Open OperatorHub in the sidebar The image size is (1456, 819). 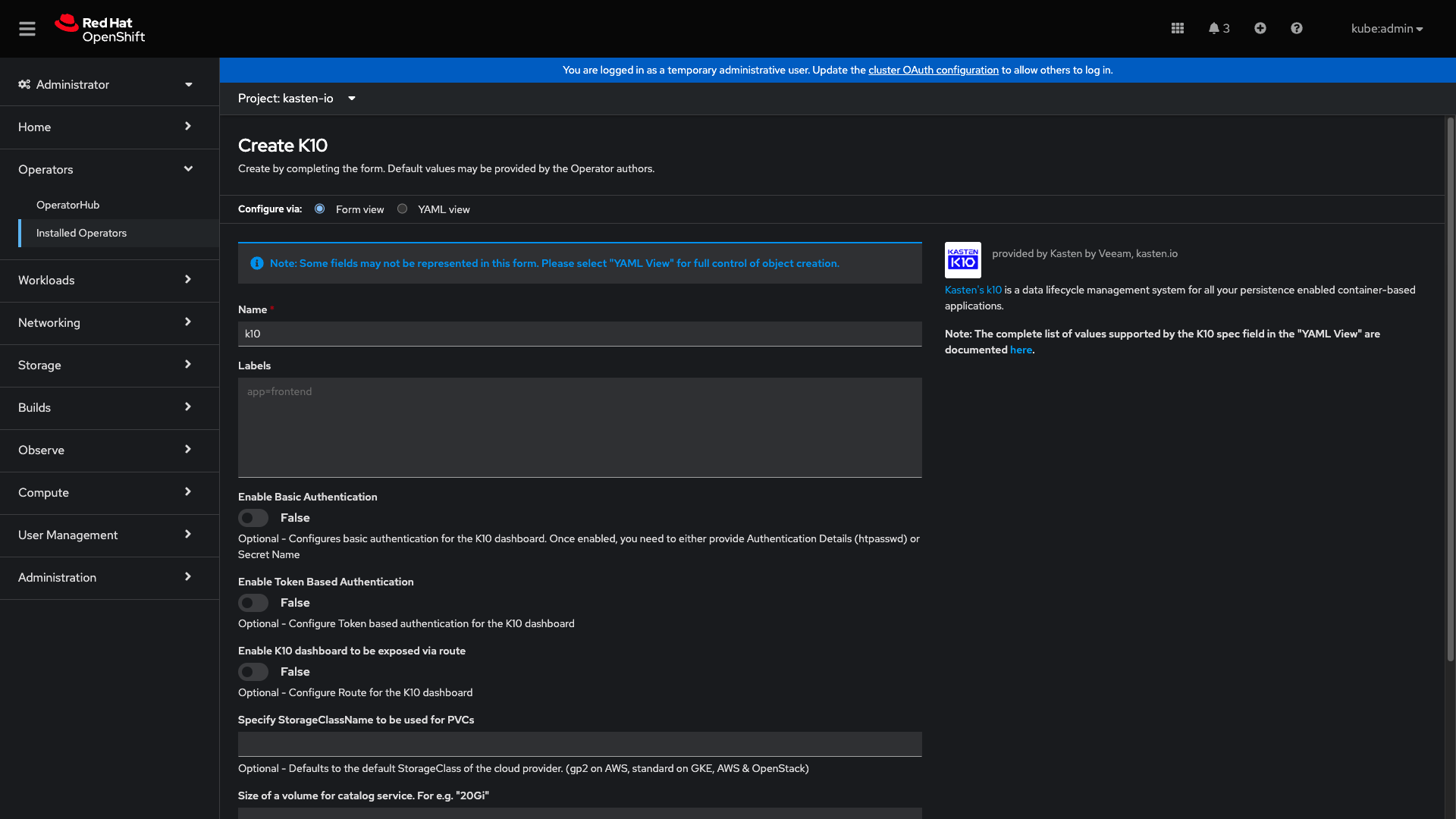click(x=118, y=205)
